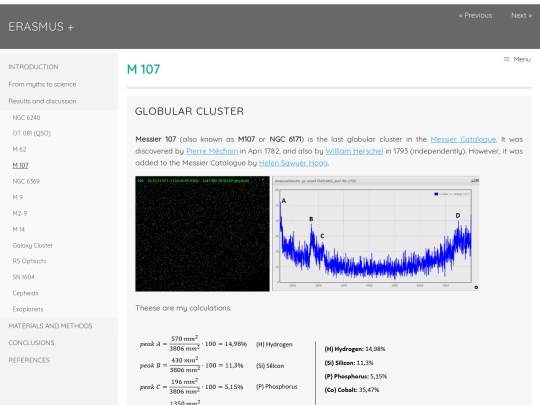540x405 pixels.
Task: Go to the Previous page
Action: [475, 15]
